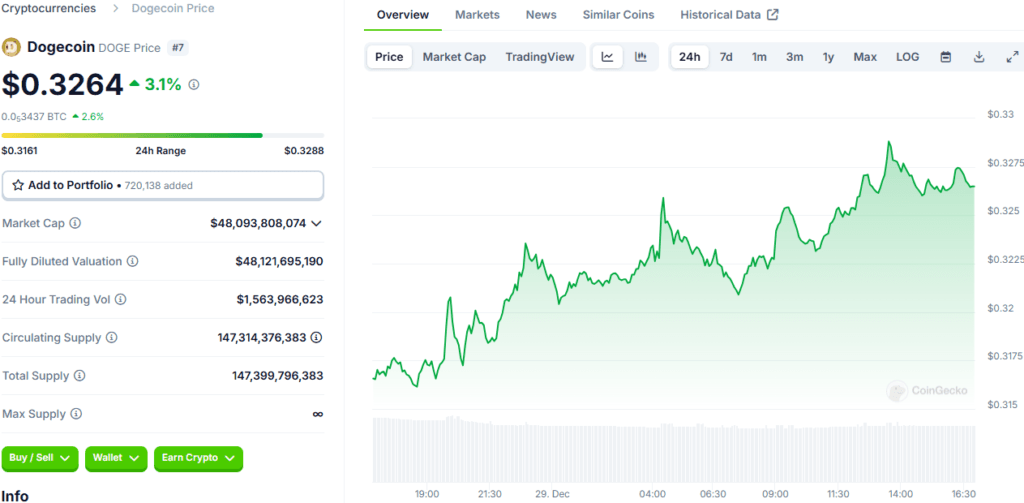This screenshot has height=503, width=1024.
Task: Click the info icon after the 147,314,376,383 value
Action: tap(317, 338)
